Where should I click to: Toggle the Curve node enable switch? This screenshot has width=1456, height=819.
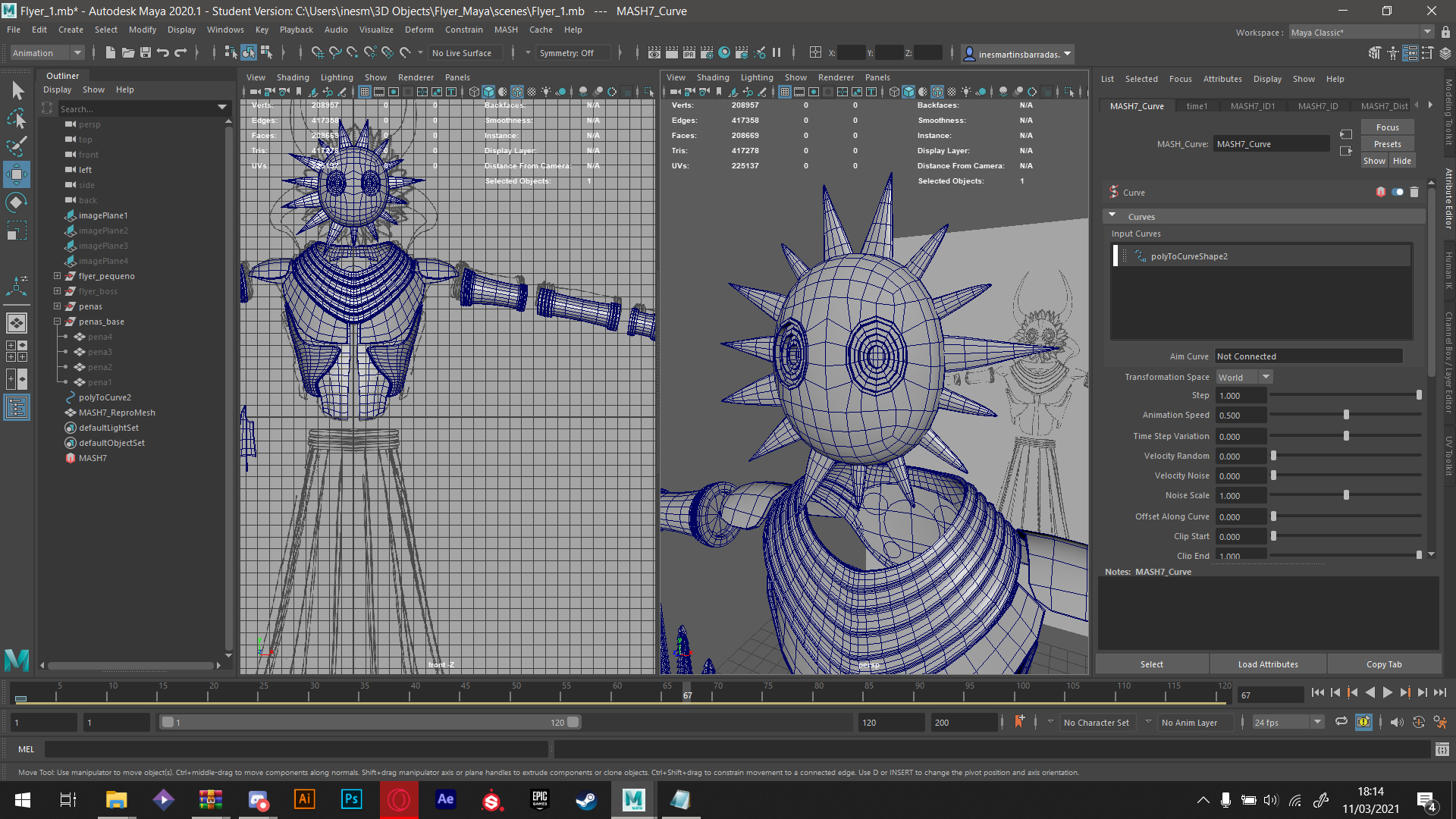tap(1397, 192)
